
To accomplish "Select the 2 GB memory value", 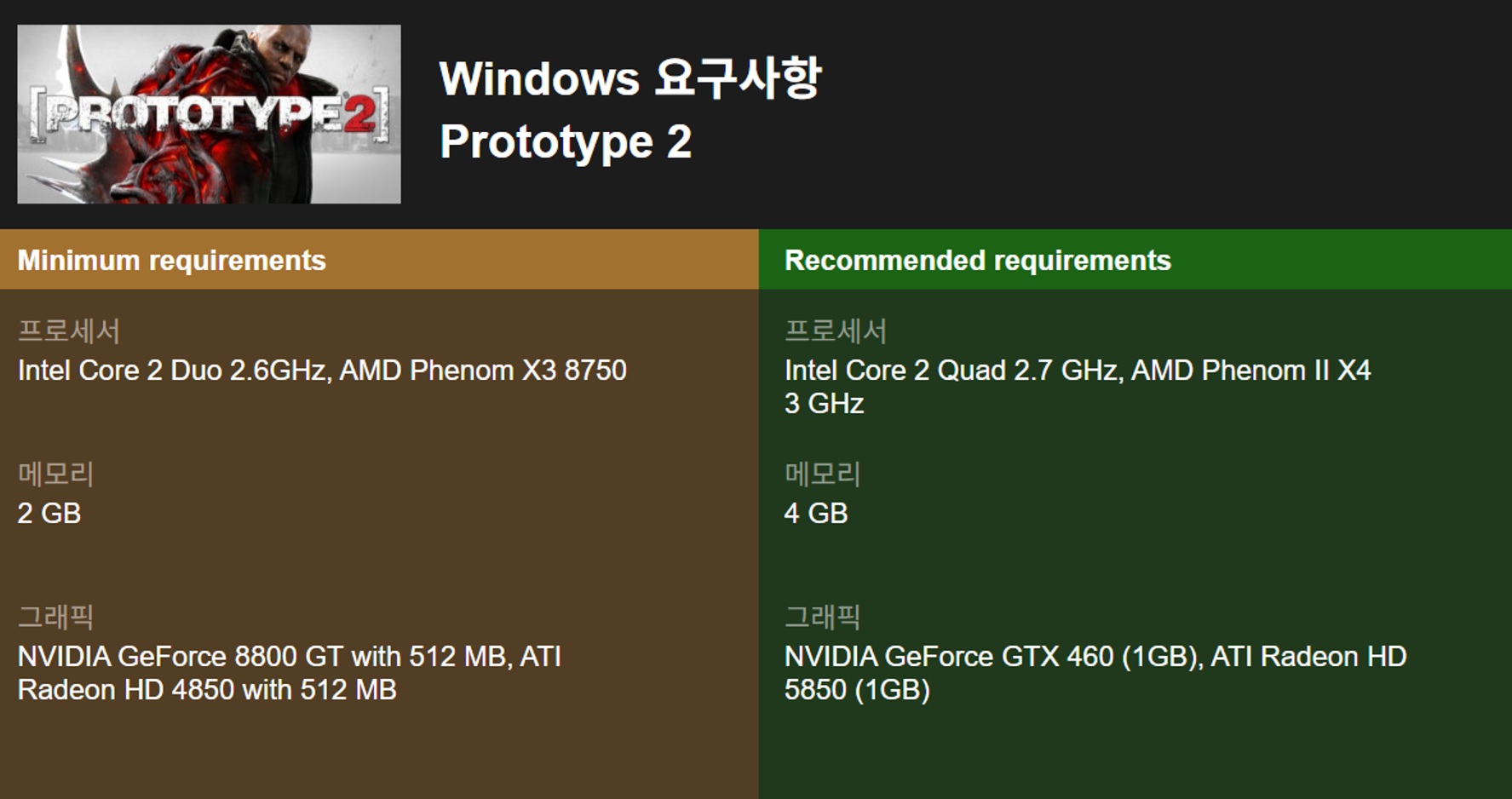I will (x=49, y=514).
